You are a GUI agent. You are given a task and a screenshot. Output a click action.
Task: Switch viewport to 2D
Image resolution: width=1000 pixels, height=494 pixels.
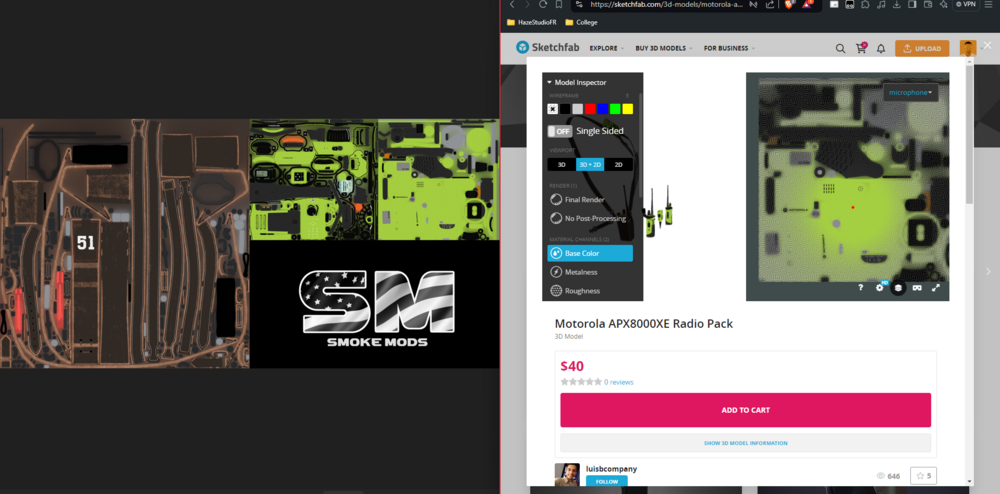pyautogui.click(x=619, y=164)
